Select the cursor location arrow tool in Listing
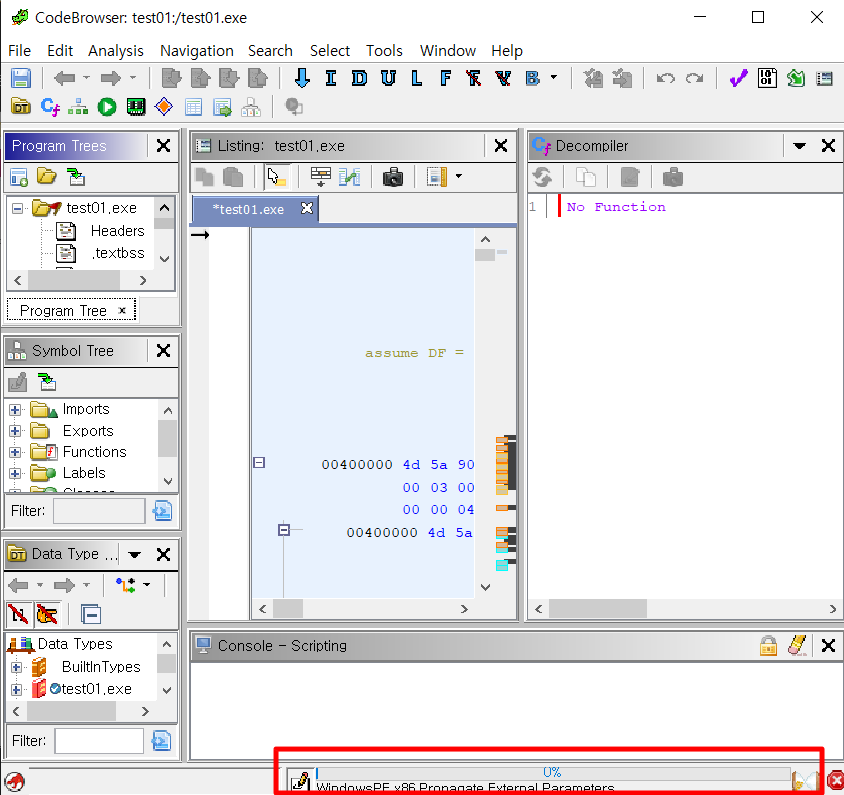This screenshot has width=844, height=795. click(x=272, y=177)
